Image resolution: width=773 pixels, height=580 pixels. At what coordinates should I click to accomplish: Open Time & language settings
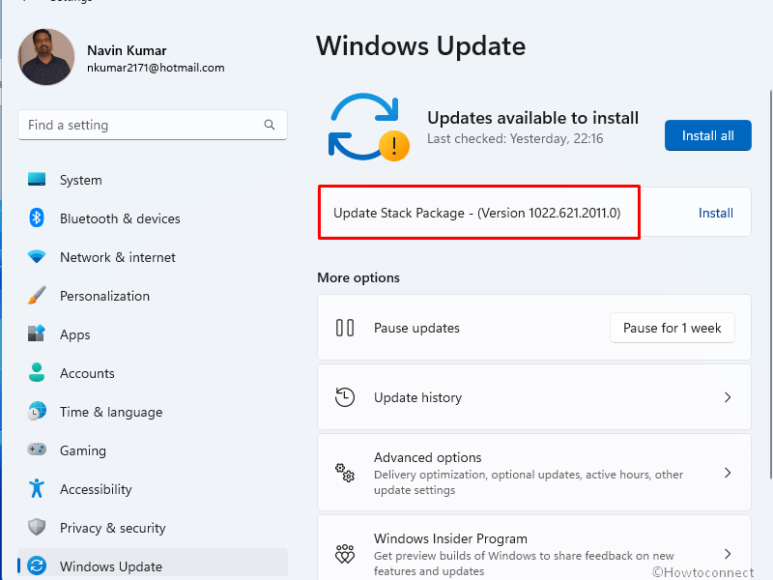click(x=153, y=411)
